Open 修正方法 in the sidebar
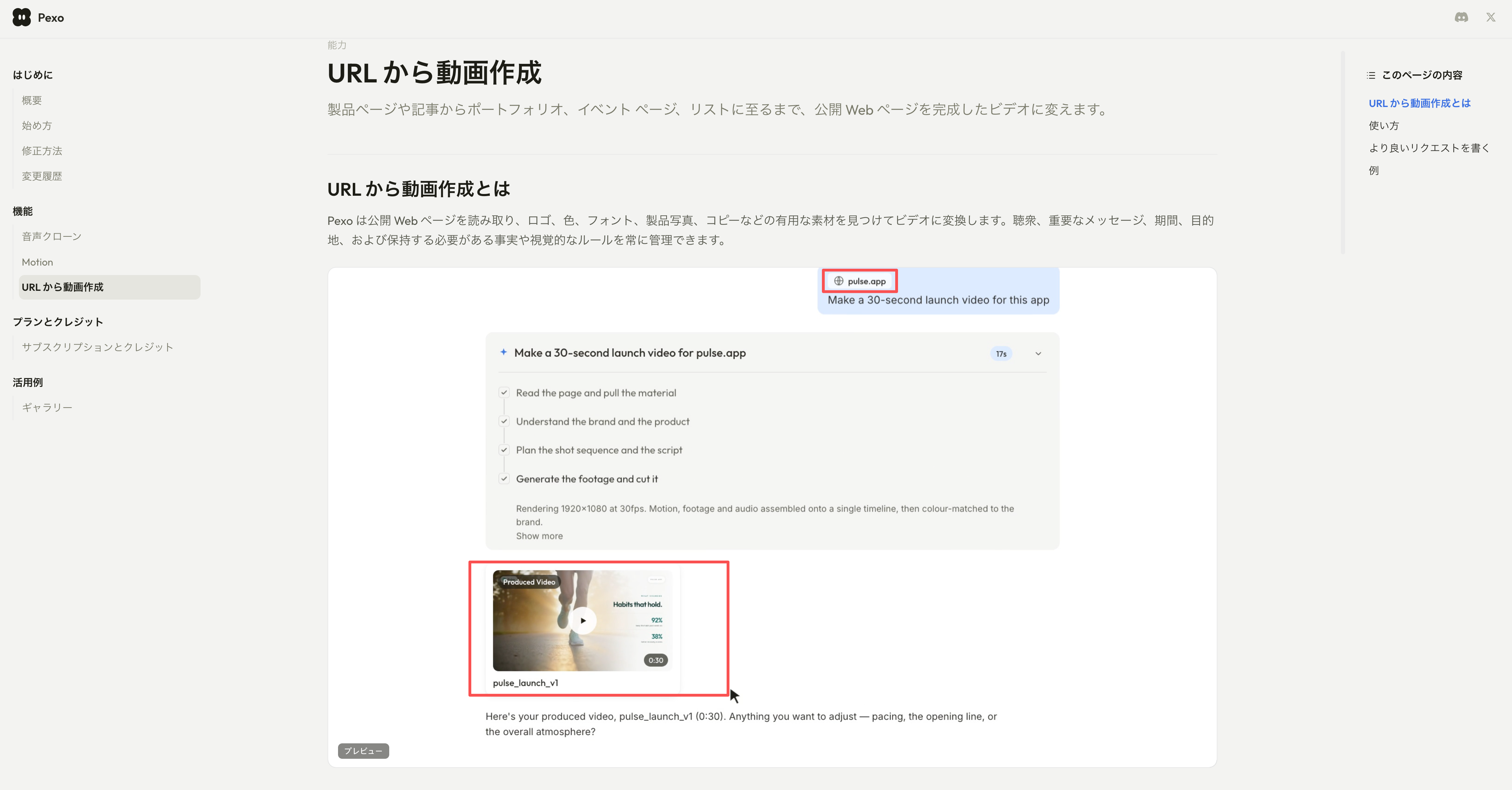The image size is (1512, 790). pyautogui.click(x=42, y=151)
